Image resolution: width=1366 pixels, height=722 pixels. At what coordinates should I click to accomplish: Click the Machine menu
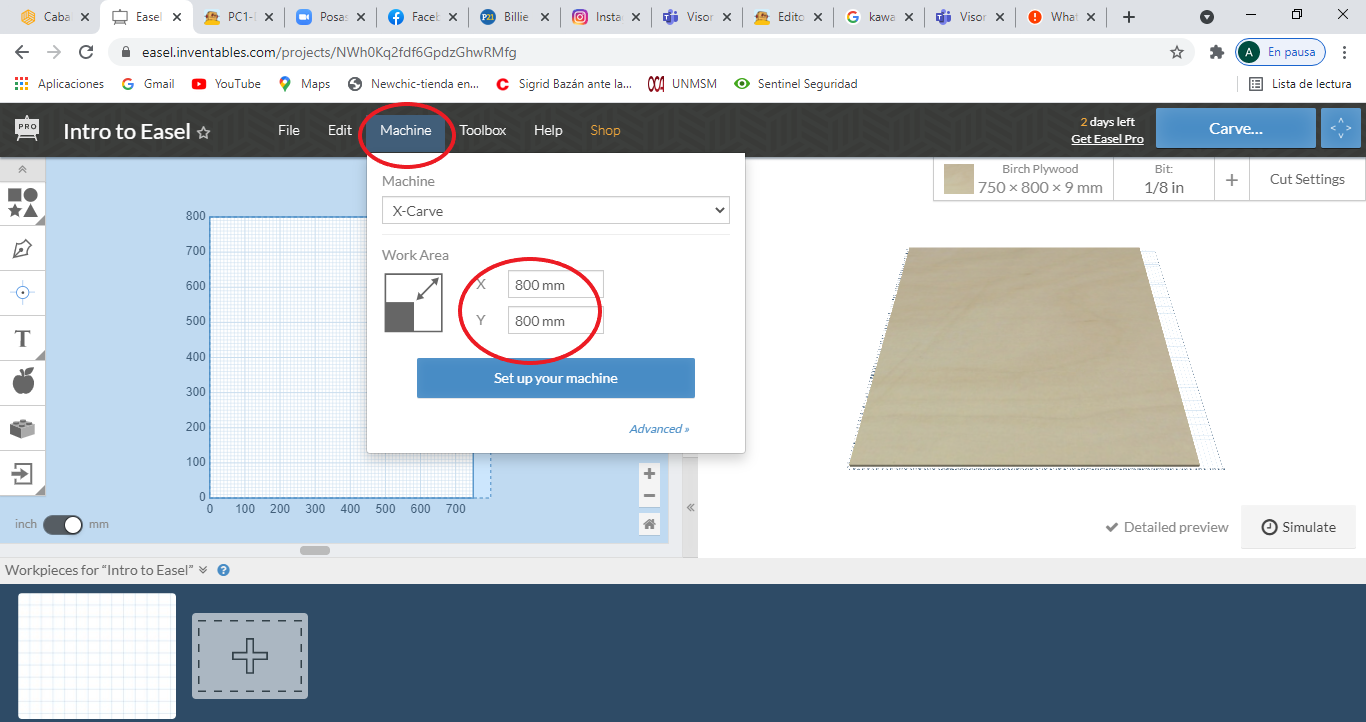(x=406, y=130)
